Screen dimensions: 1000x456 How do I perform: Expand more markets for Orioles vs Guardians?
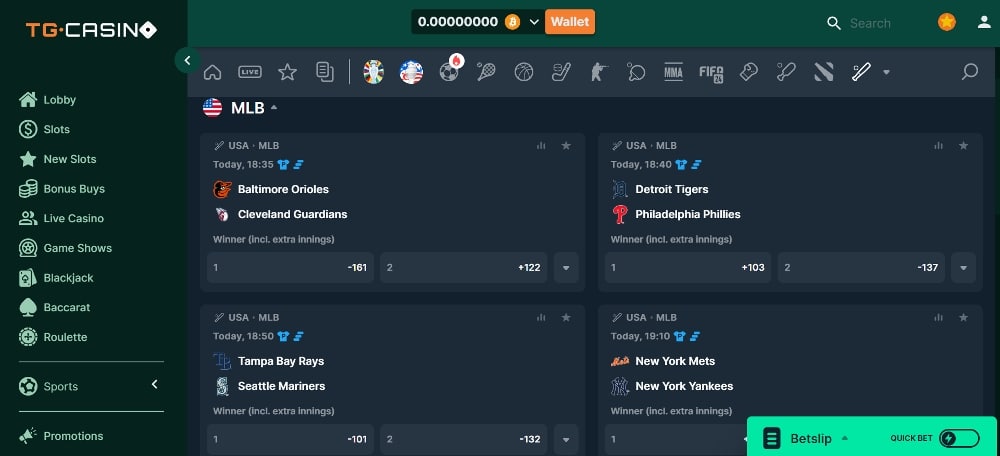tap(566, 268)
